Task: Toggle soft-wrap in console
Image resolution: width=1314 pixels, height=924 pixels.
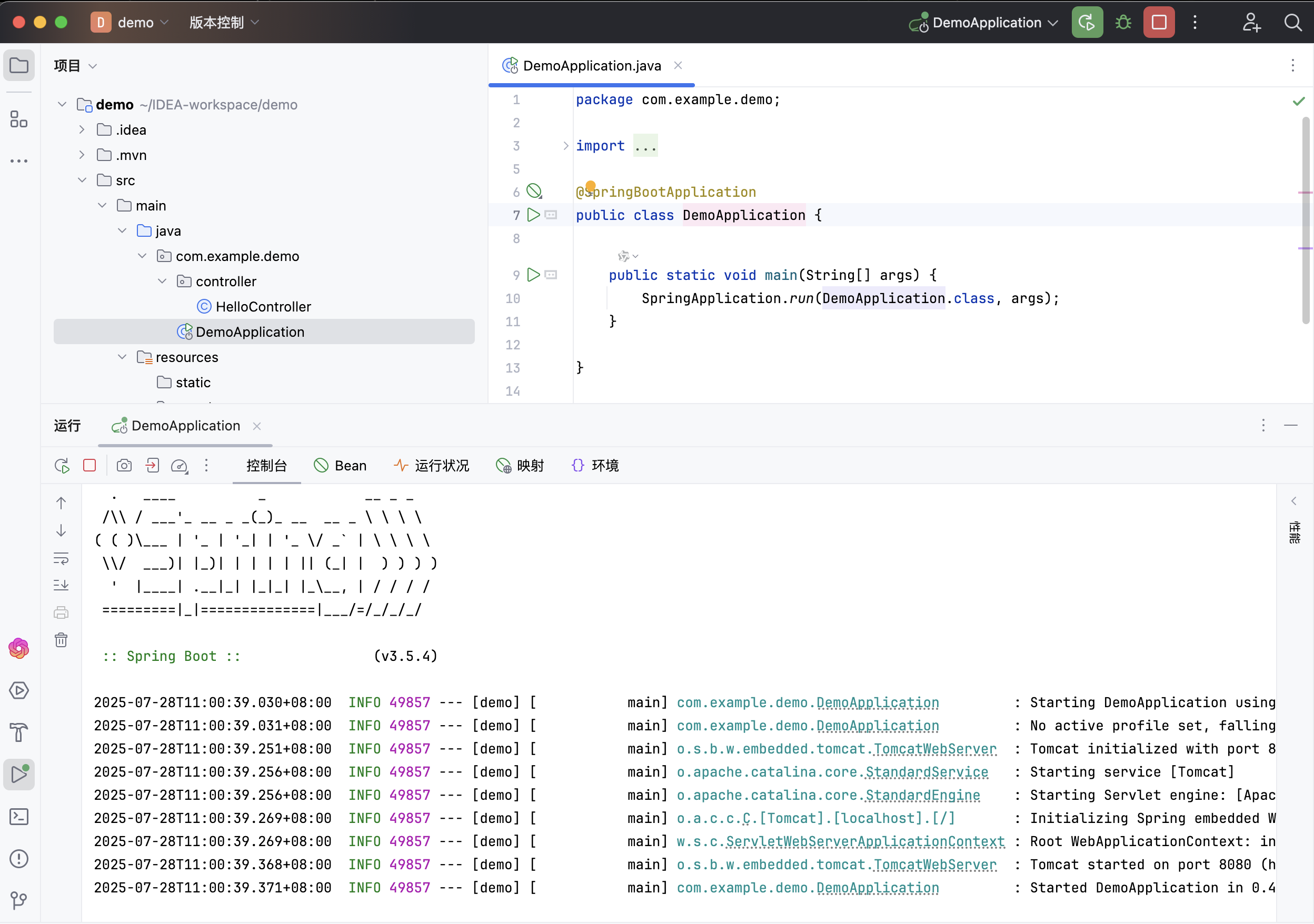Action: 61,558
